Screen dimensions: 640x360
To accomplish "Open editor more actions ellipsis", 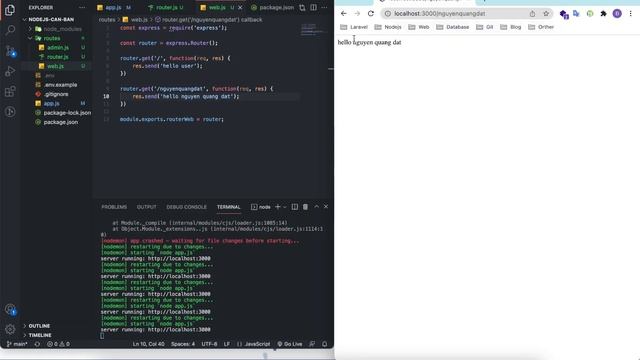I will click(x=324, y=7).
